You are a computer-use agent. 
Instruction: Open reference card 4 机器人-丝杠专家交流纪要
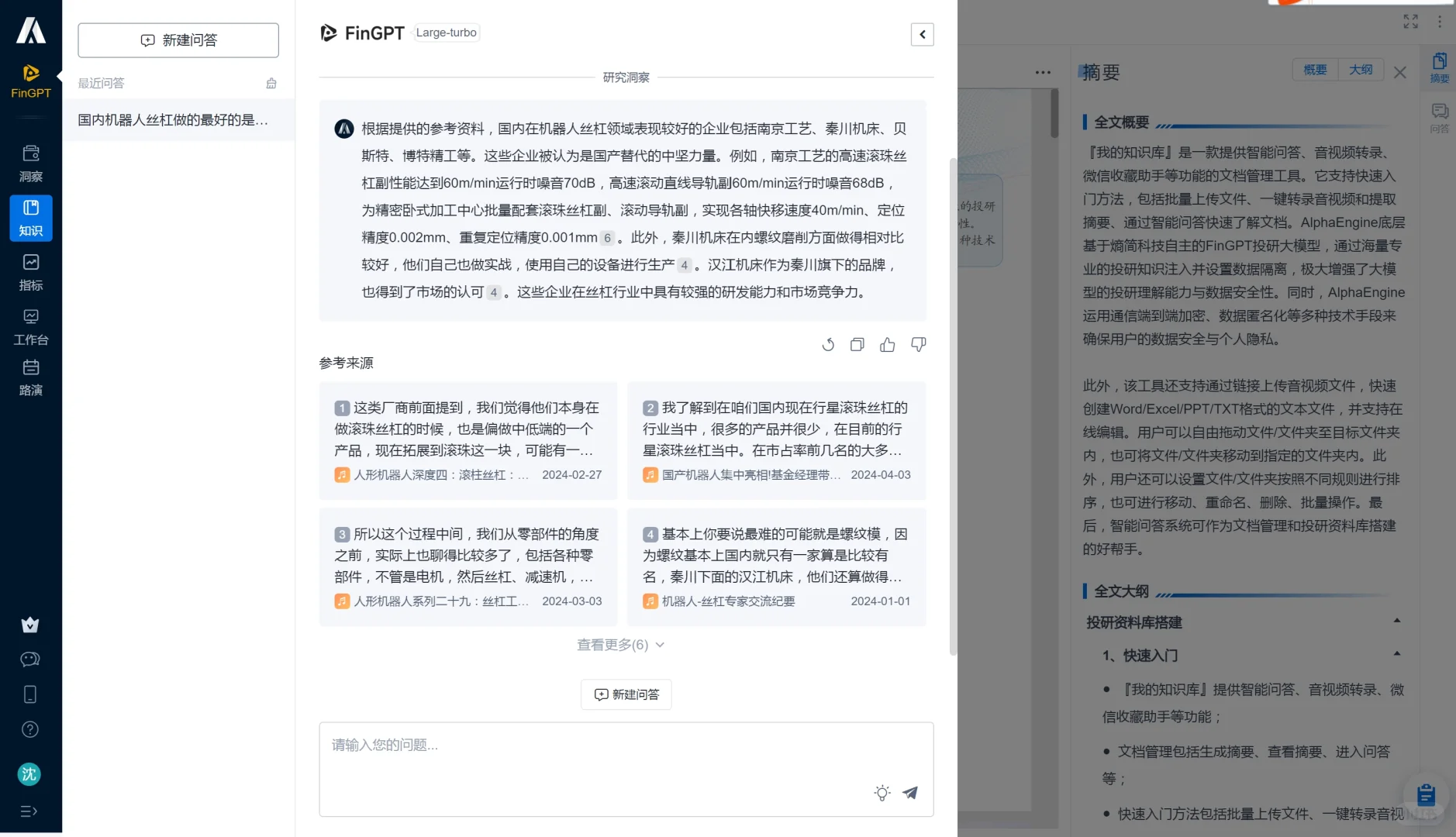777,567
